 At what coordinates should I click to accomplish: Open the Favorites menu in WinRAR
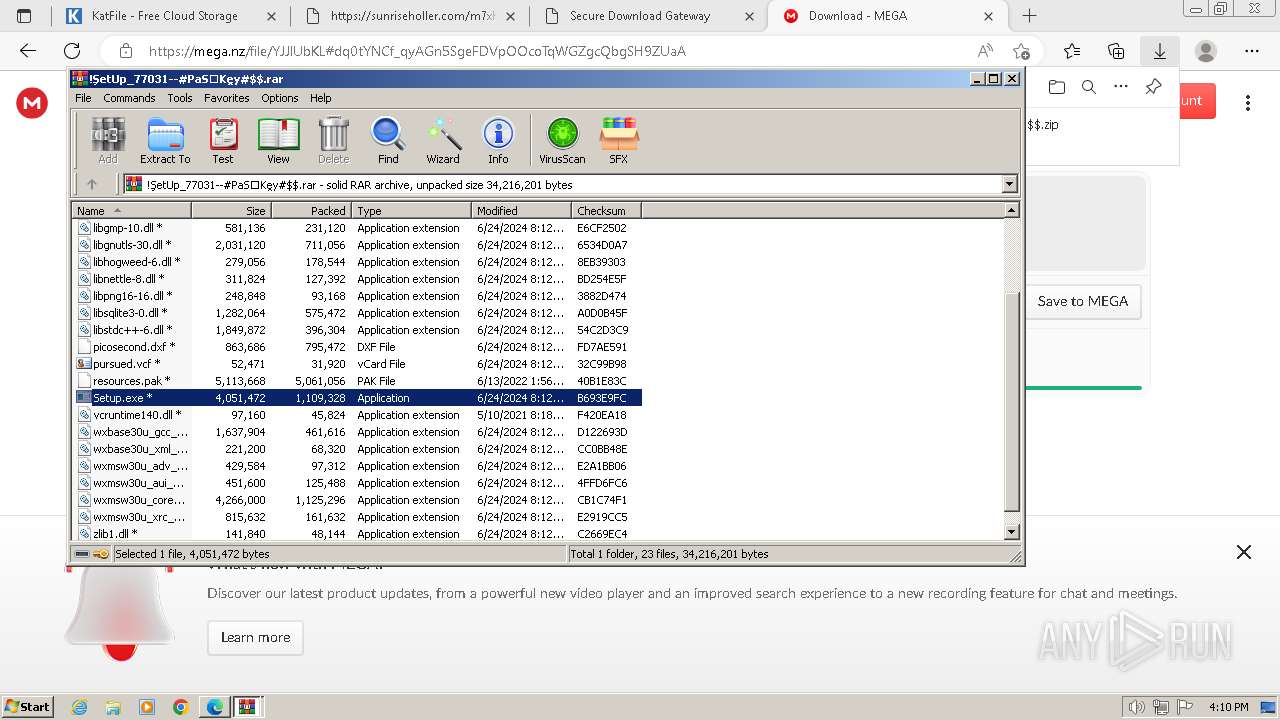click(227, 98)
